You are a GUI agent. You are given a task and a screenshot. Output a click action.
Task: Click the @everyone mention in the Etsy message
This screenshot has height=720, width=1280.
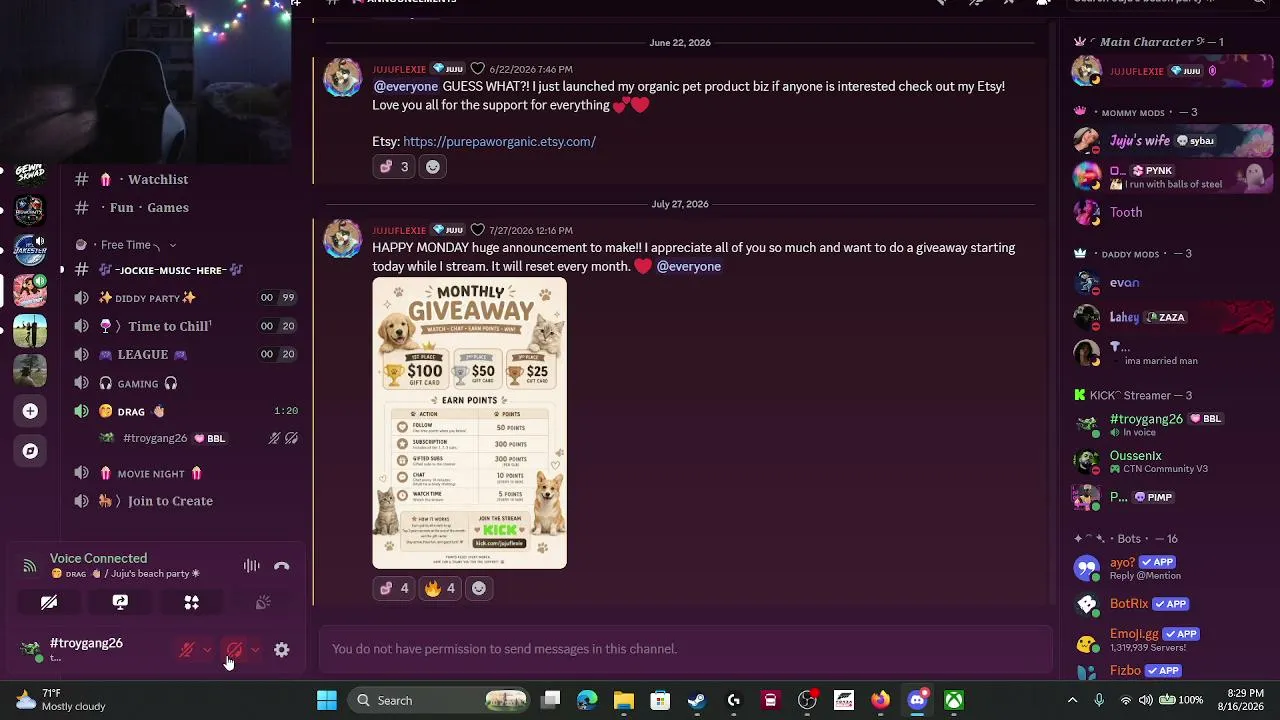[406, 86]
